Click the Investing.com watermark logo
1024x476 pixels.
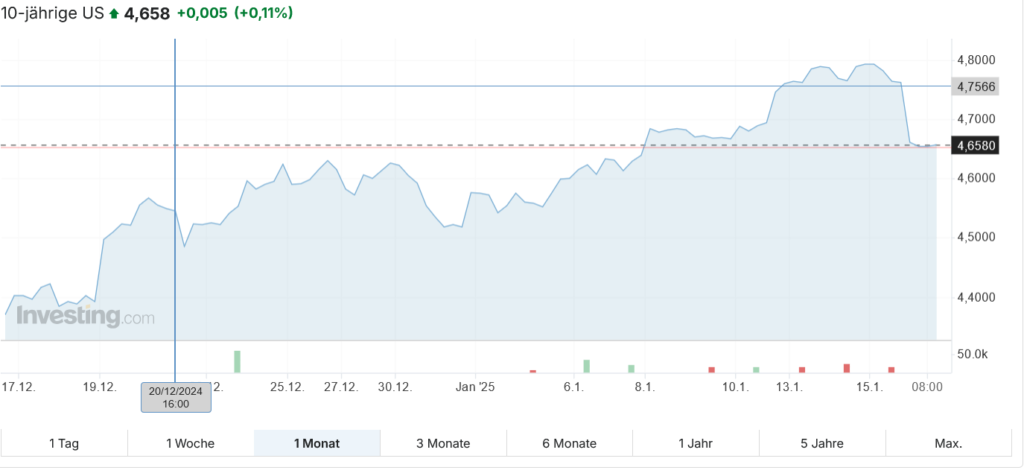click(84, 317)
